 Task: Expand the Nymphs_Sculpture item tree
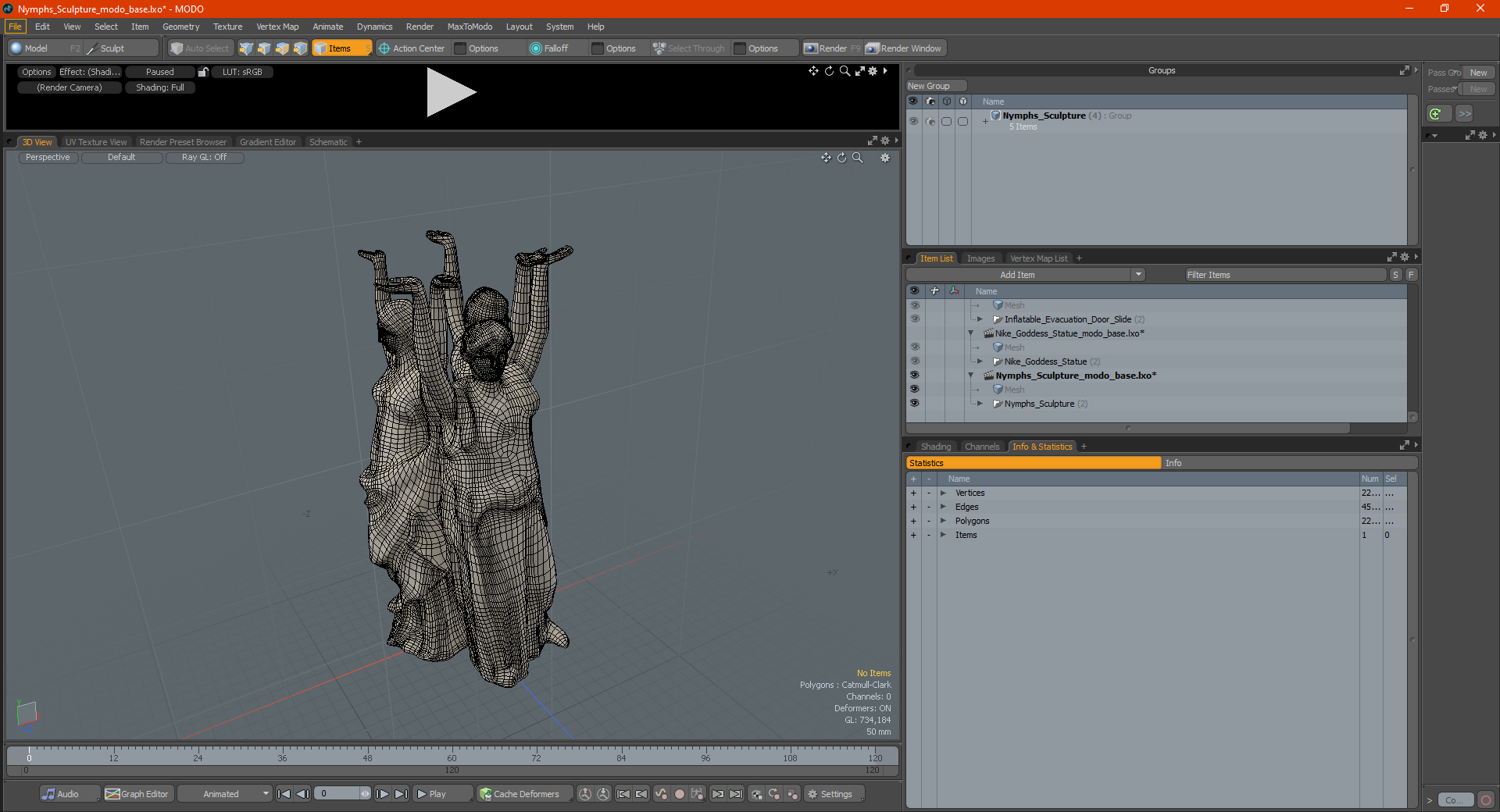point(980,404)
